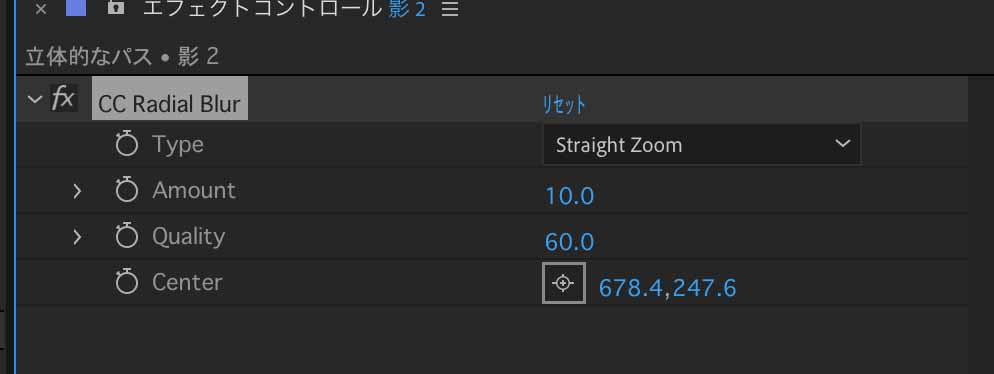Click the Amount value 10.0
Image resolution: width=994 pixels, height=374 pixels.
[x=569, y=197]
